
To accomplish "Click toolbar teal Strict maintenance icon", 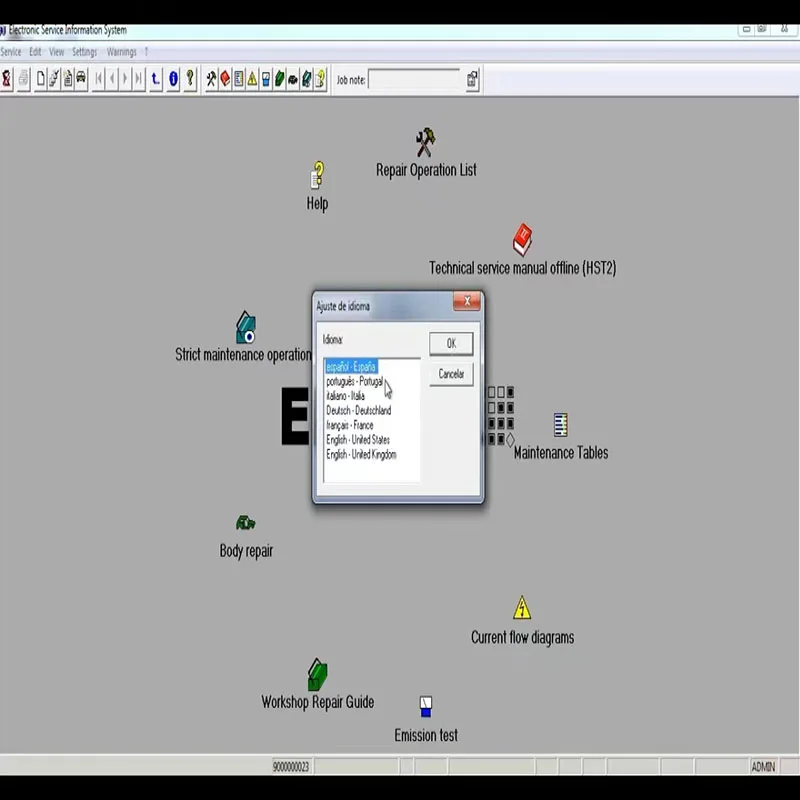I will tap(306, 79).
